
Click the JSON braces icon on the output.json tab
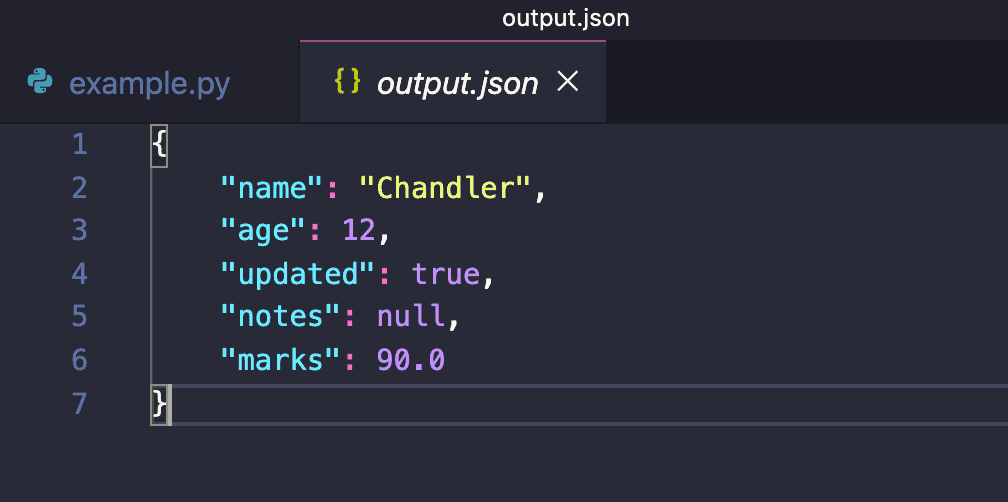[x=347, y=83]
